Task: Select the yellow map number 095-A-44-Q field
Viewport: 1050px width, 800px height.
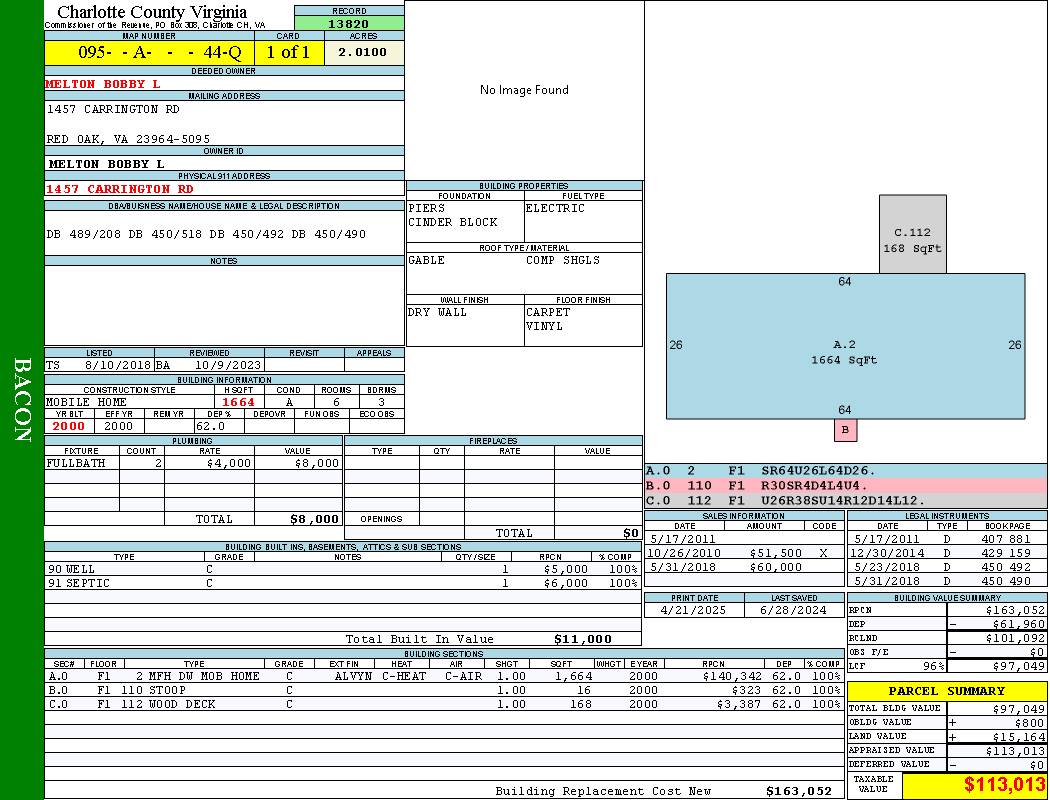Action: pos(149,52)
